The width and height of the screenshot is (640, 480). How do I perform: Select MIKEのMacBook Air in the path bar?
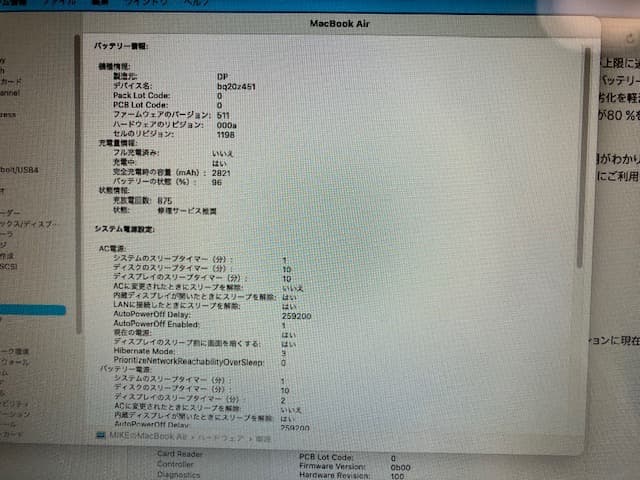148,436
